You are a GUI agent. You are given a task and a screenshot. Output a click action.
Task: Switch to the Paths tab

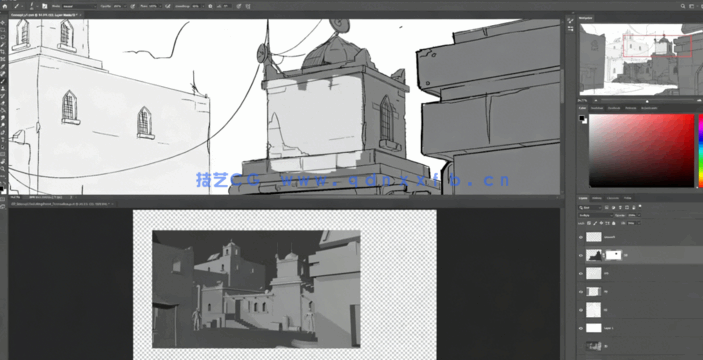[628, 198]
